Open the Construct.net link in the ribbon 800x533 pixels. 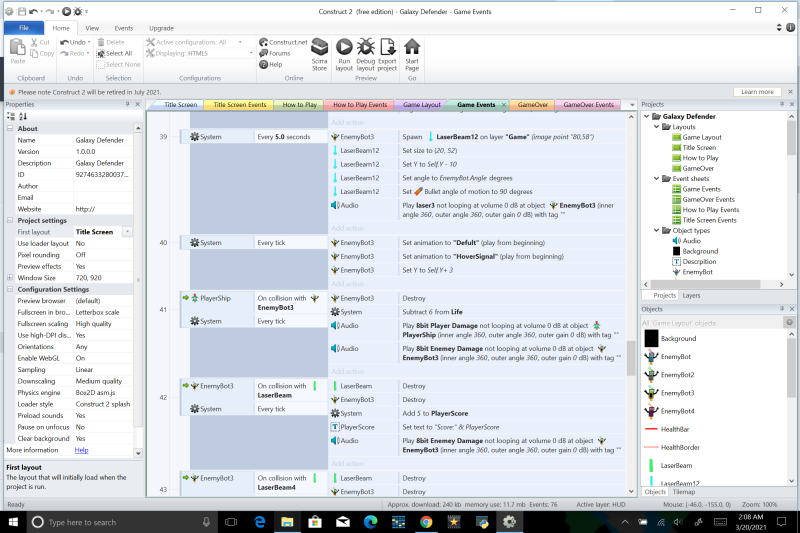(283, 42)
